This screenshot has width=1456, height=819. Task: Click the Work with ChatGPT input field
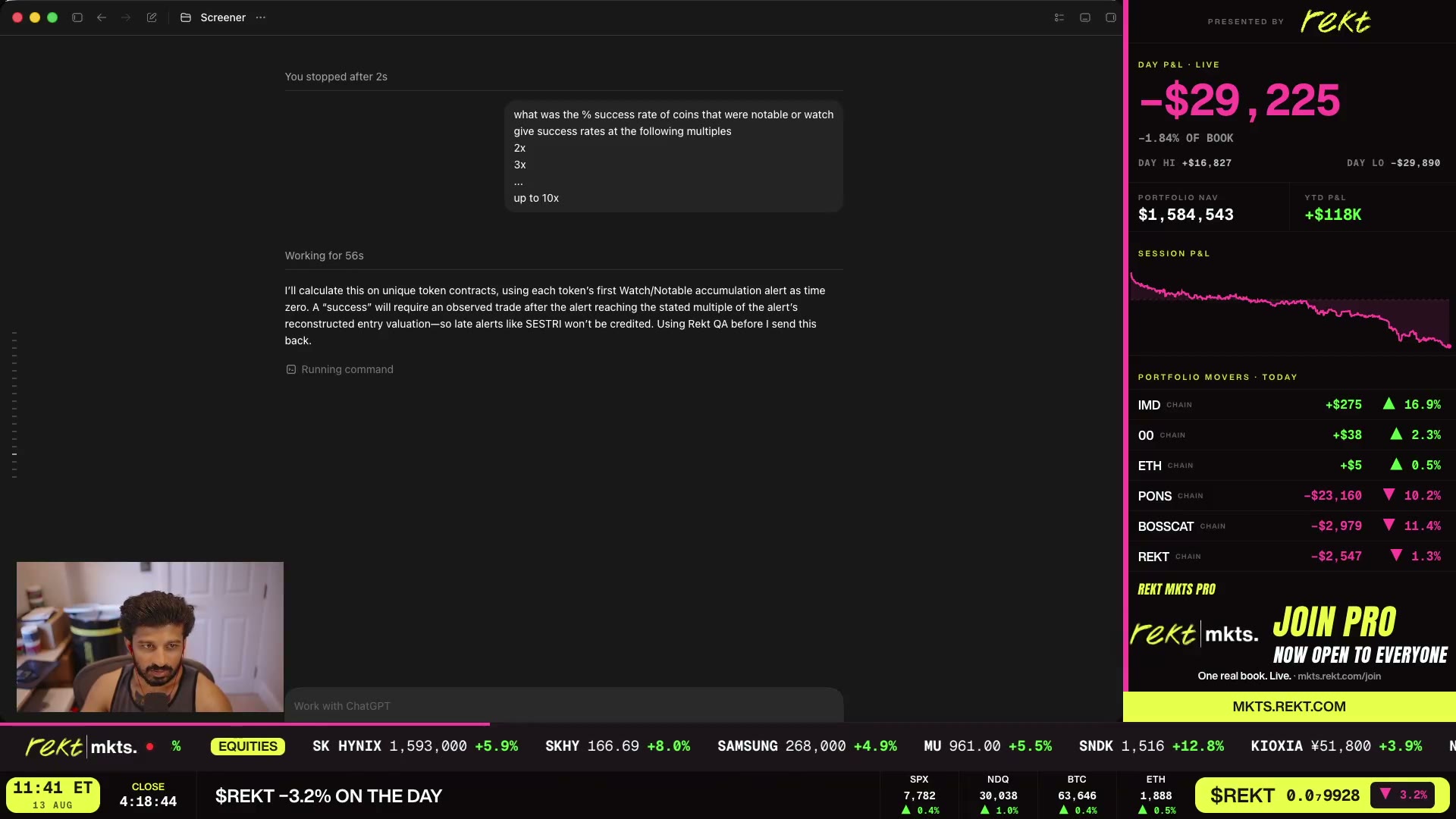click(563, 705)
